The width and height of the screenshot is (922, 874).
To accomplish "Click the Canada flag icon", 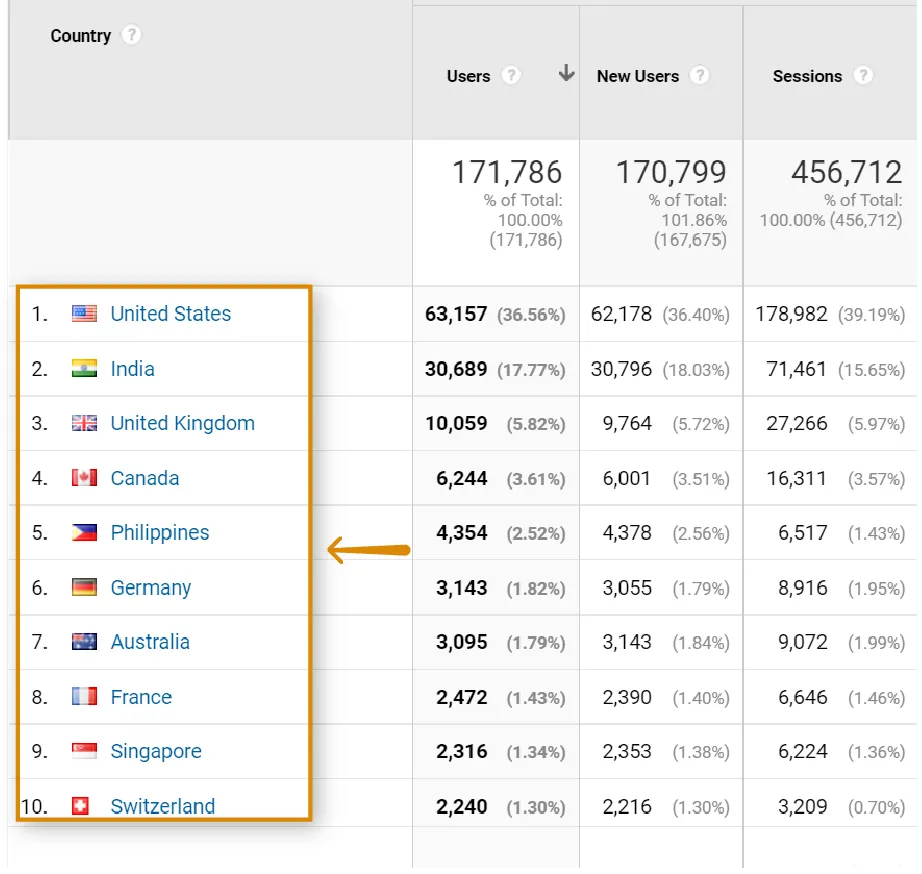I will coord(84,478).
